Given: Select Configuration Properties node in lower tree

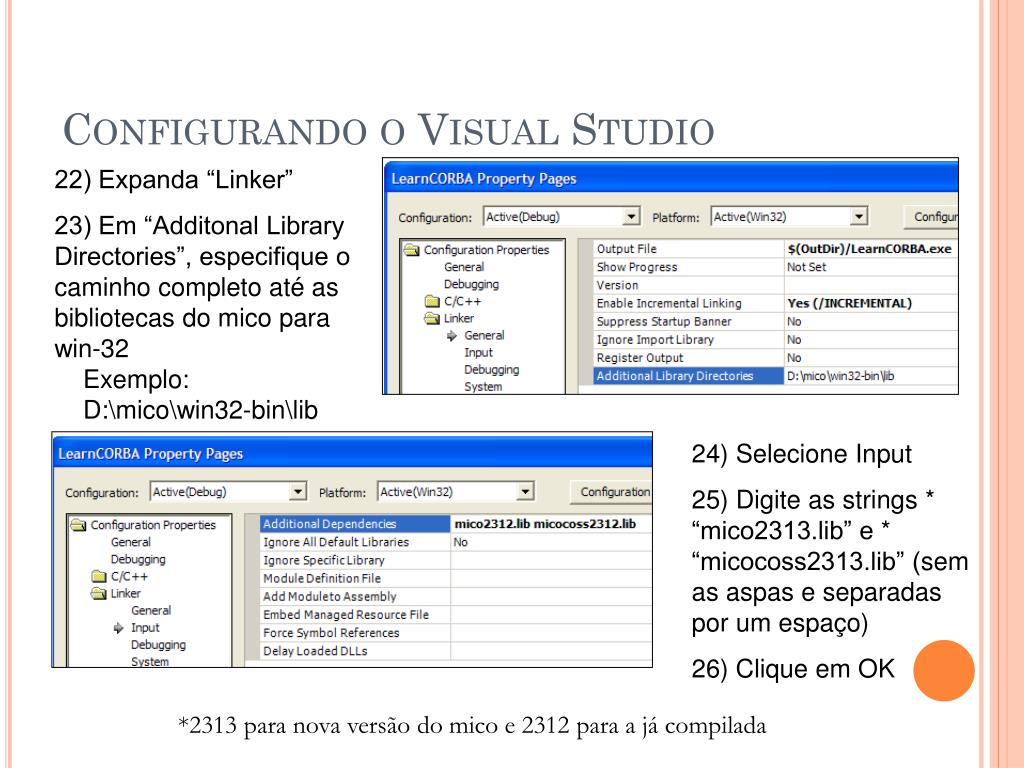Looking at the screenshot, I should coord(153,525).
